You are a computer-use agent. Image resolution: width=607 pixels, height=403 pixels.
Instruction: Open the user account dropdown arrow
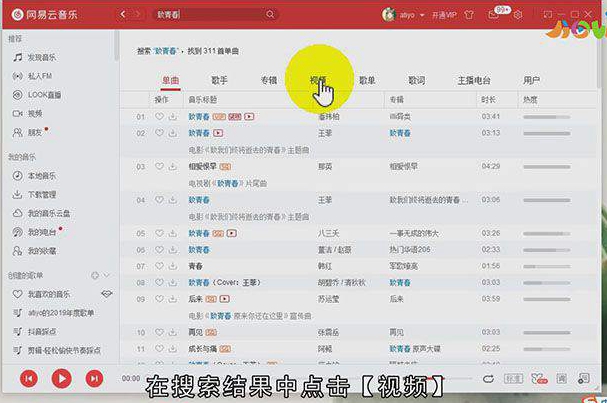pos(422,15)
